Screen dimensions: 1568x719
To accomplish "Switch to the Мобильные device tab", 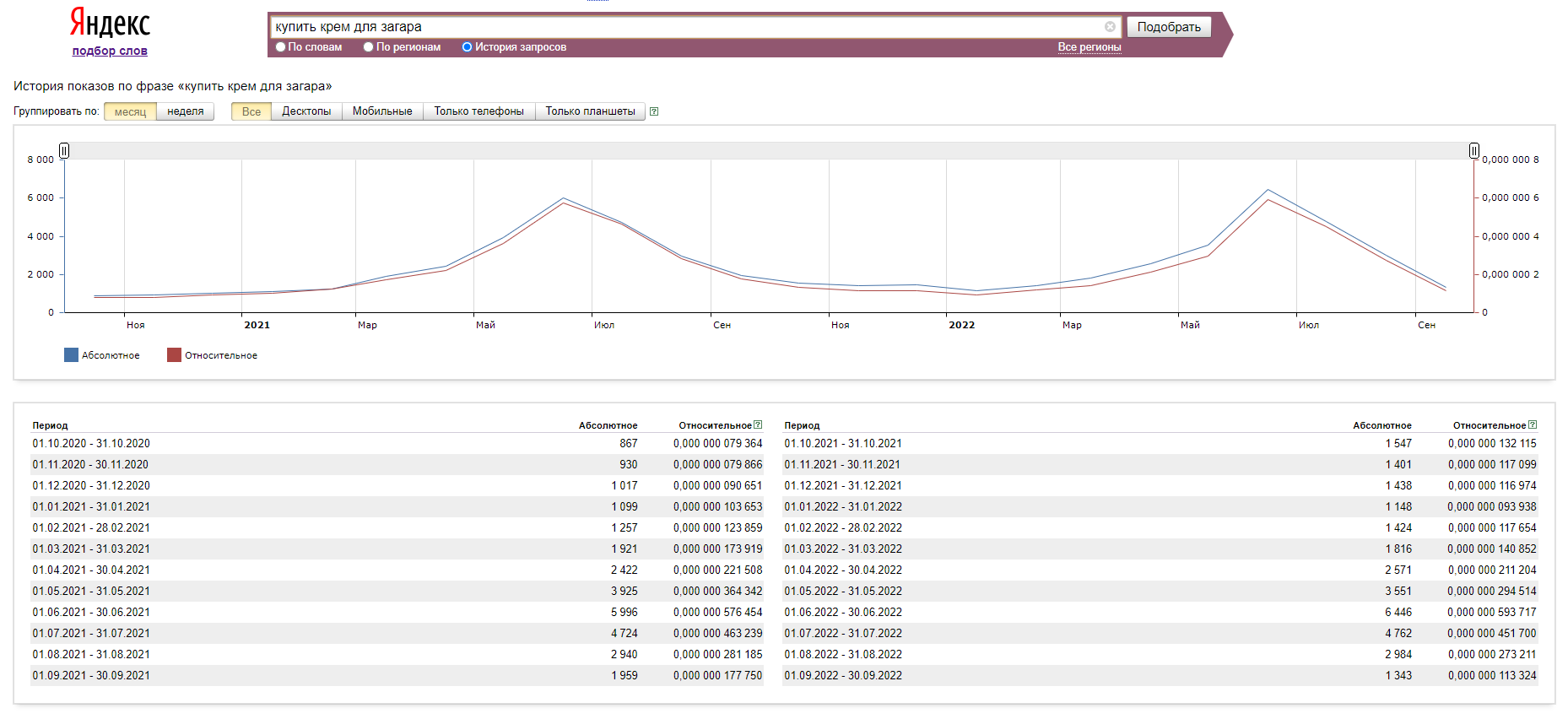I will click(382, 111).
